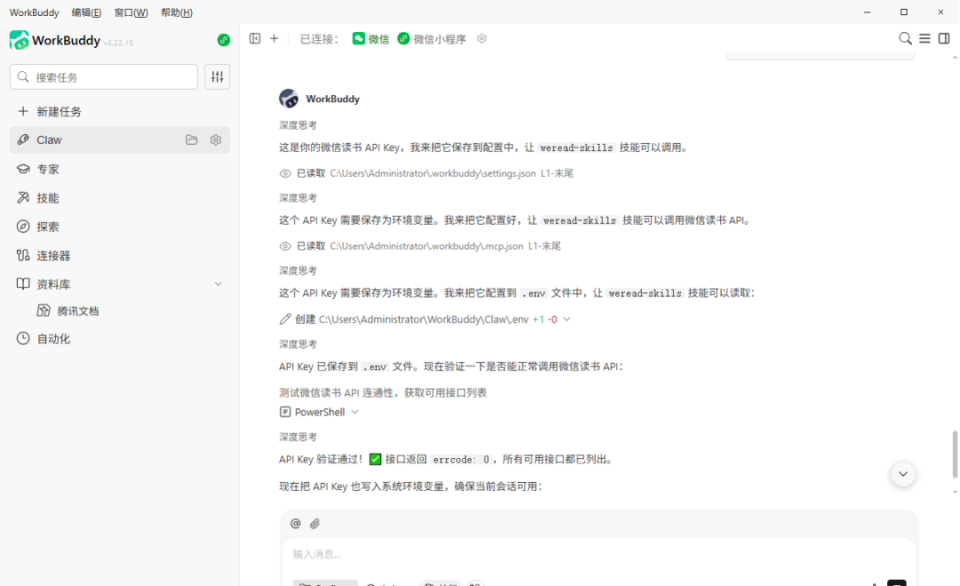Screen dimensions: 960x586
Task: Click the chat vertical scrollbar thumb
Action: click(x=955, y=454)
